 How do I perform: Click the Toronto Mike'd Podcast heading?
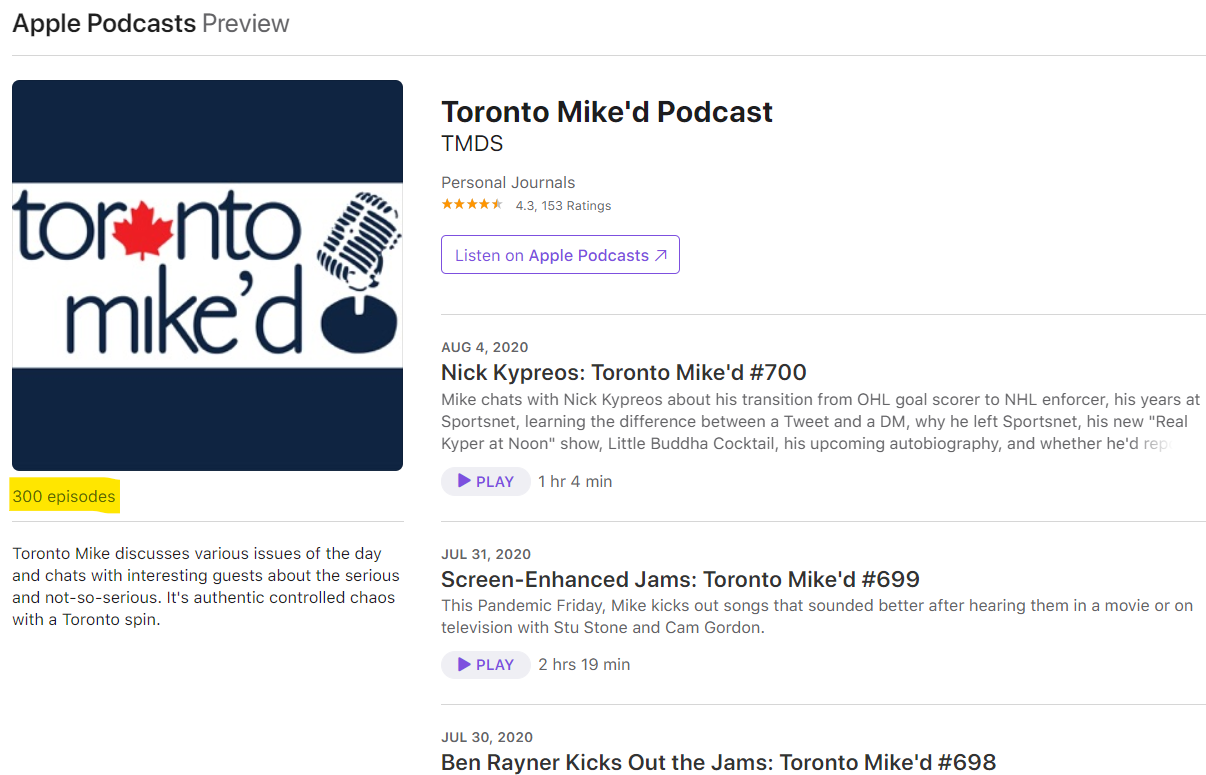pyautogui.click(x=607, y=112)
